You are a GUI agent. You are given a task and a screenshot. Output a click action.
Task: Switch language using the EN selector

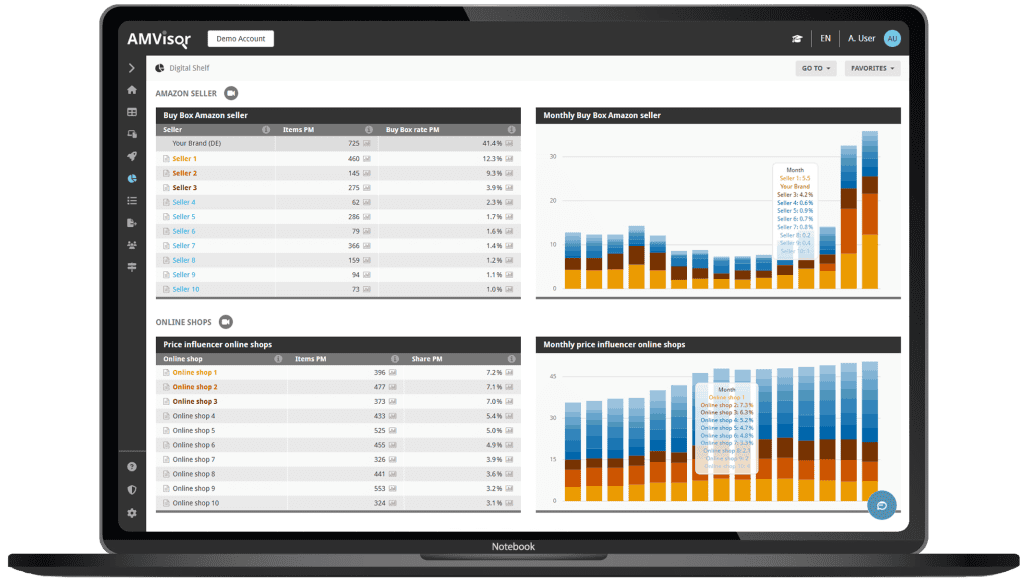pyautogui.click(x=825, y=39)
